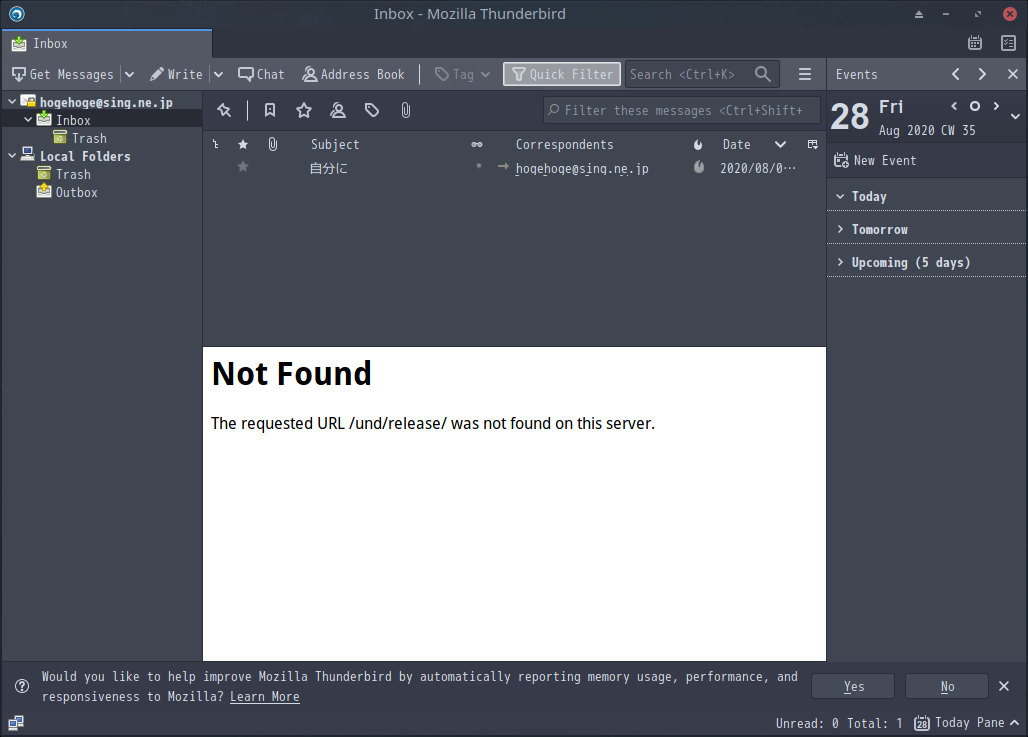Go to next day arrow
Screen dimensions: 1028x737
pos(996,106)
